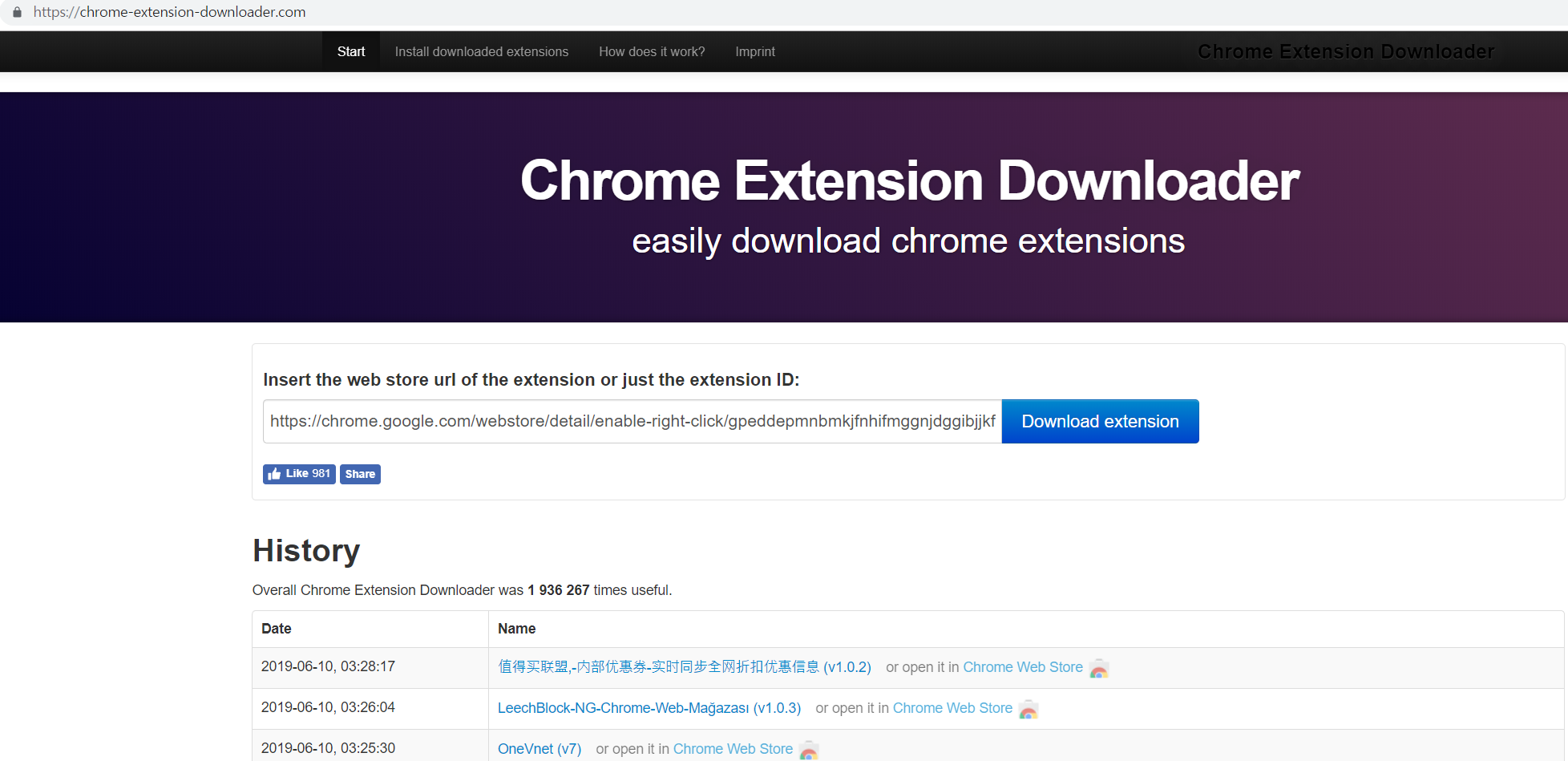Open the Start tab
Viewport: 1568px width, 761px height.
pyautogui.click(x=351, y=51)
